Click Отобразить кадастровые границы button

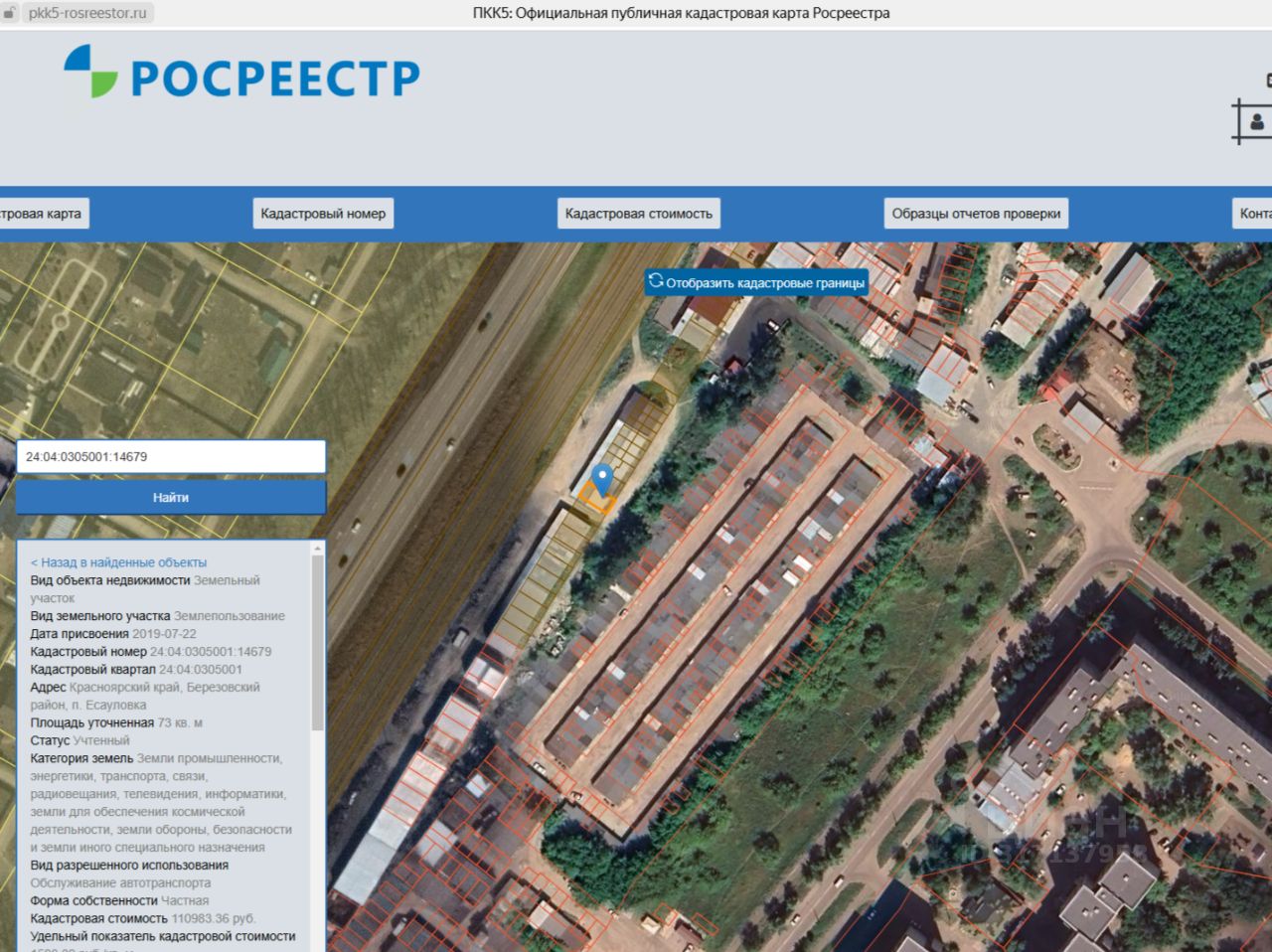click(756, 282)
